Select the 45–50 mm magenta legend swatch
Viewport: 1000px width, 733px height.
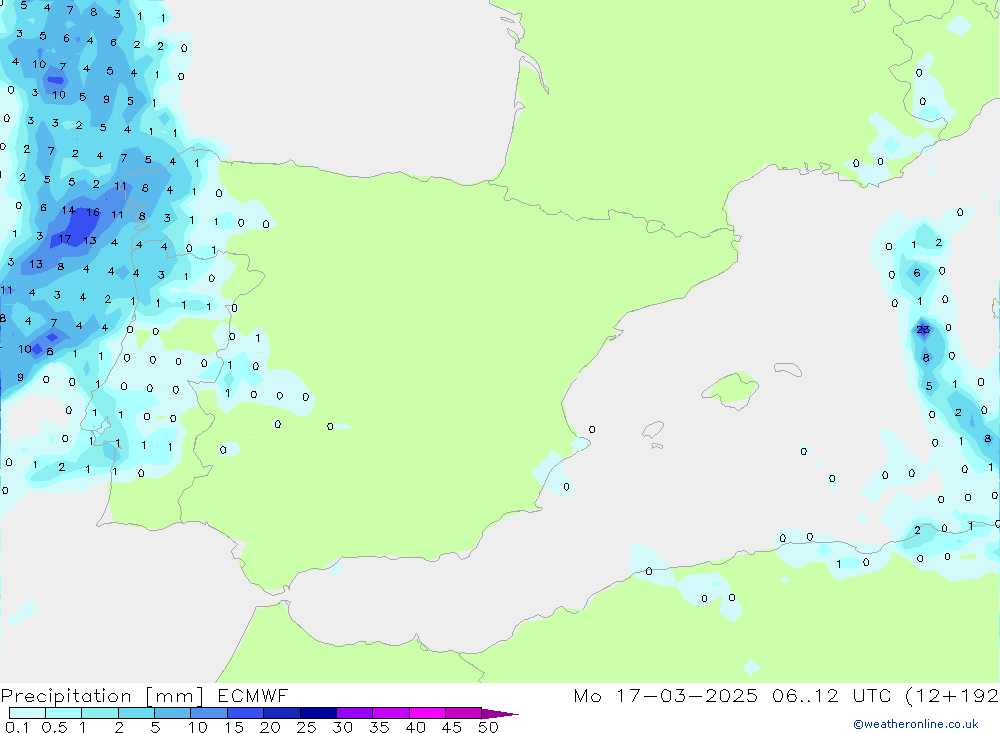point(462,714)
